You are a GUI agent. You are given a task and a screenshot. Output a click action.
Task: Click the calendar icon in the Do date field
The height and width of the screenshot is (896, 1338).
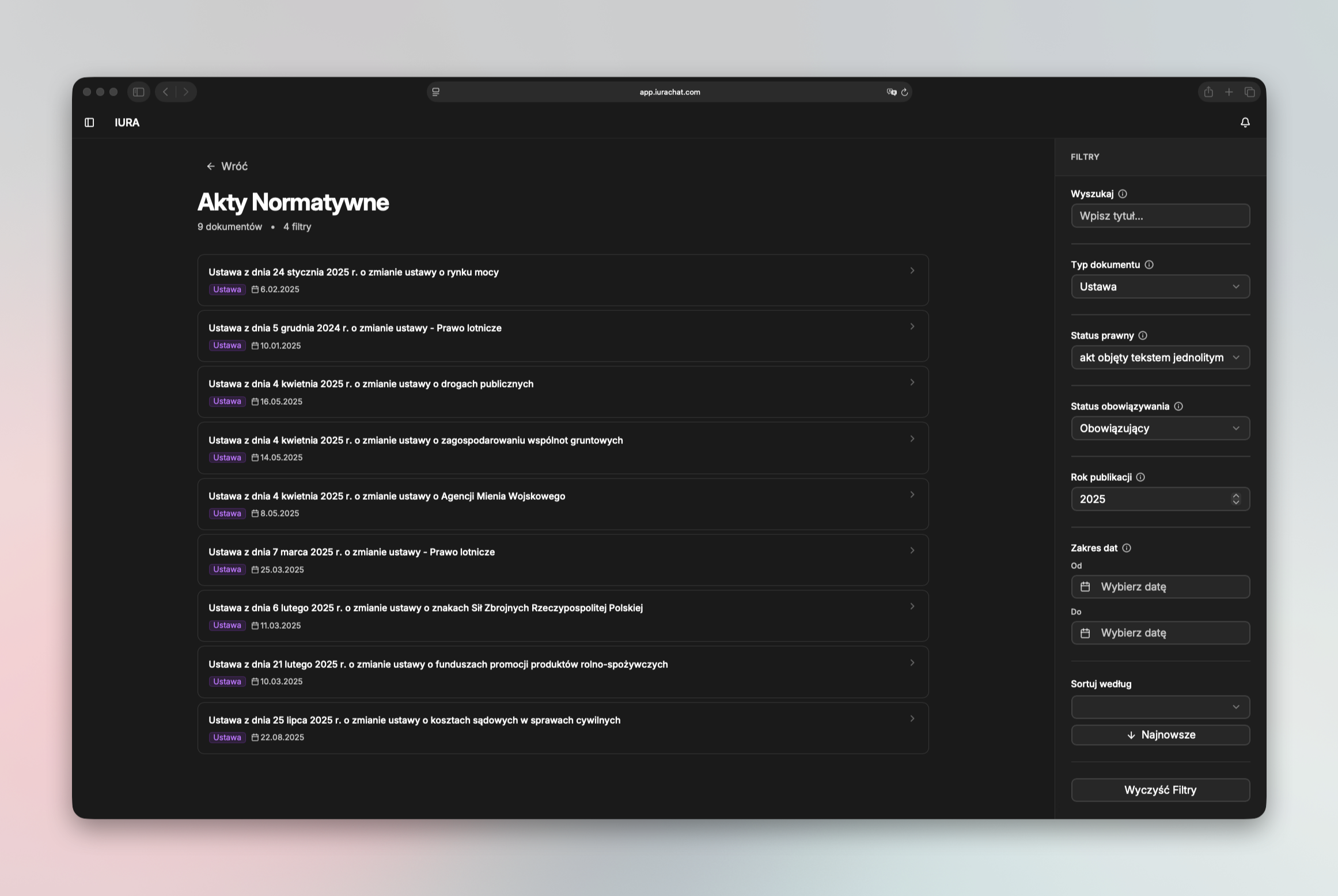pos(1086,632)
